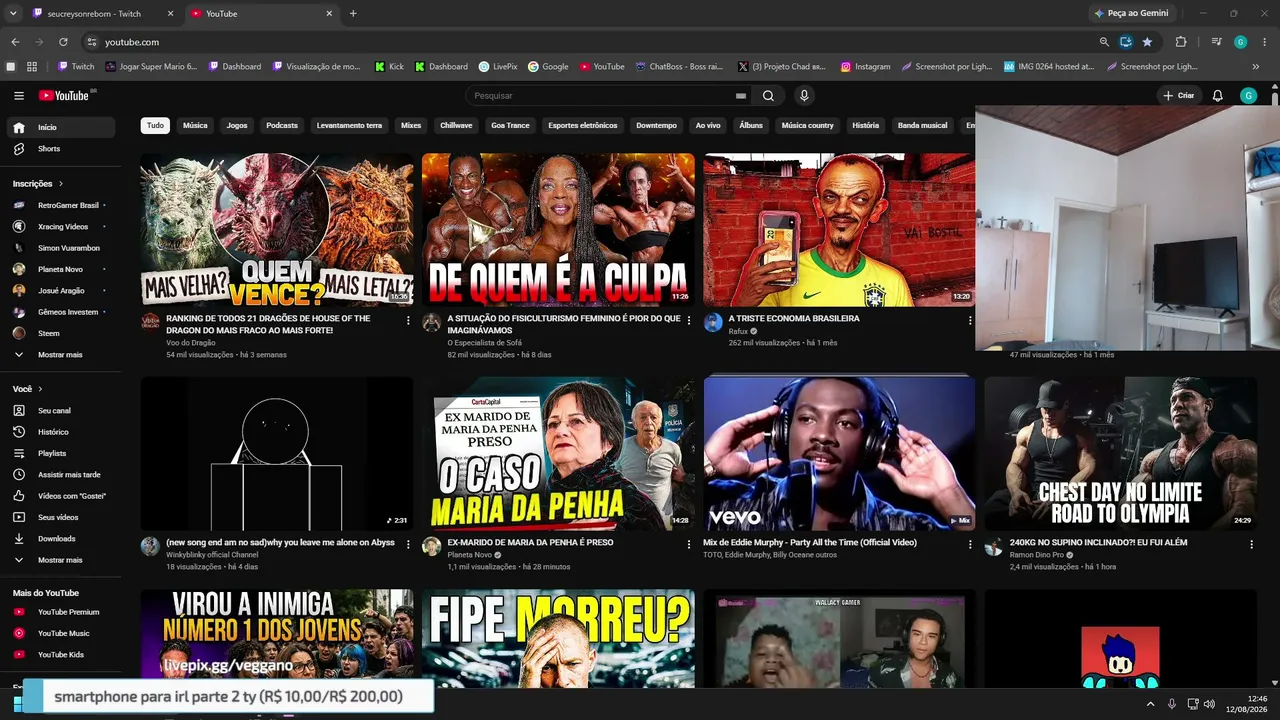Open the virtual keyboard icon in search box
Viewport: 1280px width, 720px height.
click(741, 96)
